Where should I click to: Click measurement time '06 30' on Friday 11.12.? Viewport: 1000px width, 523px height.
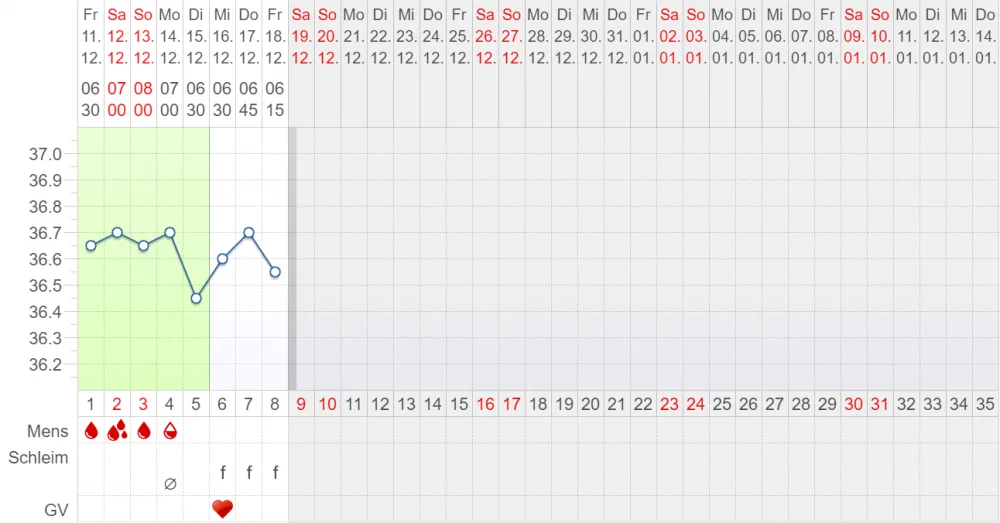tap(91, 99)
